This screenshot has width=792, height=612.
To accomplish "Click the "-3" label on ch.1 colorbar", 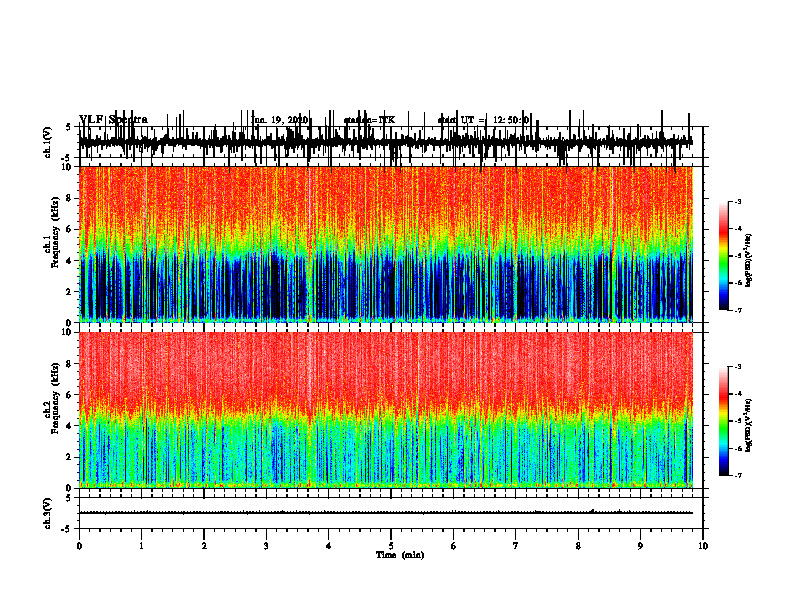I will pos(737,202).
